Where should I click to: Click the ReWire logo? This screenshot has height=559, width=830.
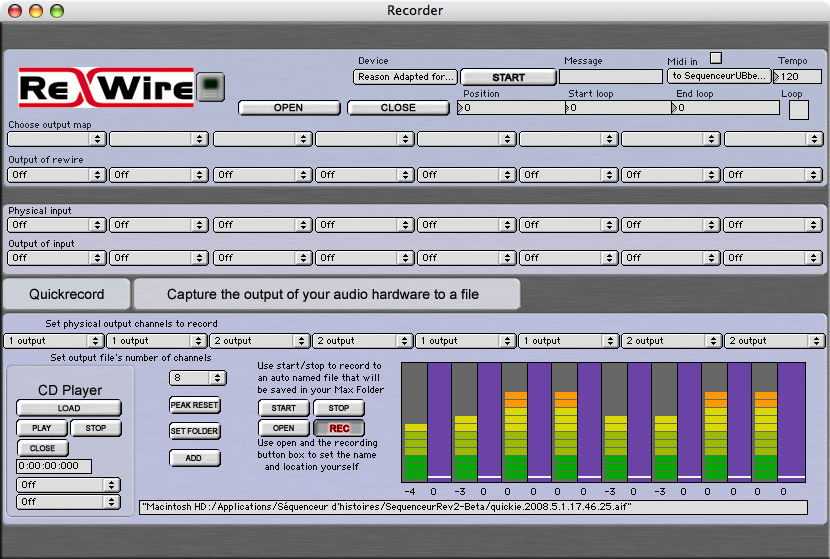click(x=107, y=88)
